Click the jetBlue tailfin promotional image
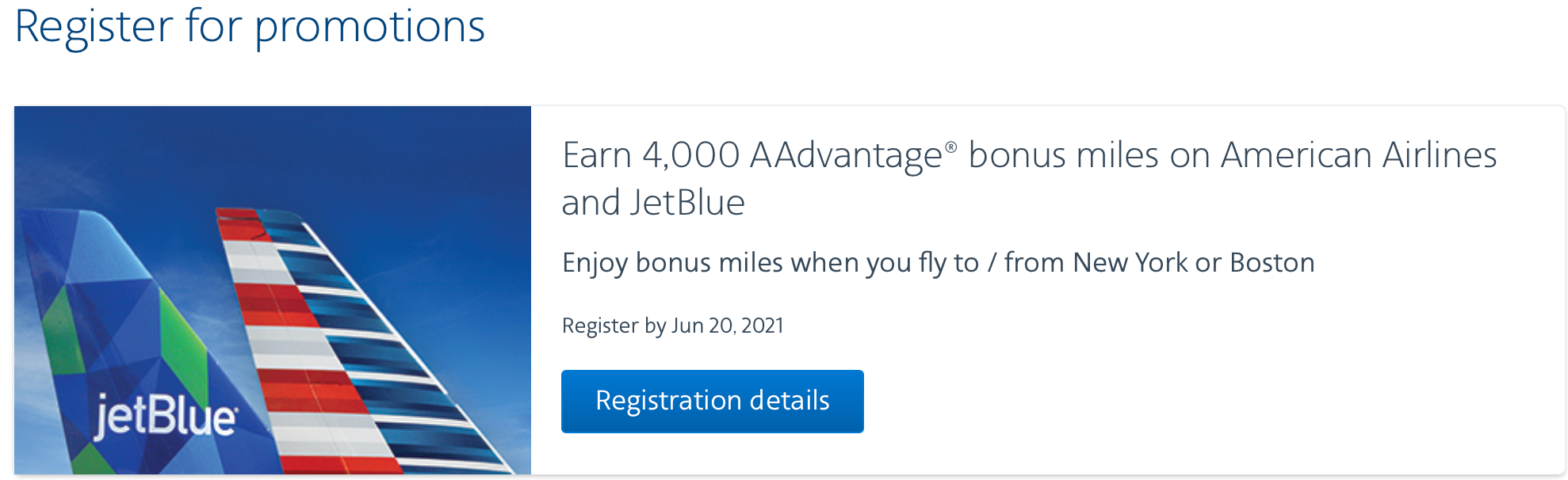The height and width of the screenshot is (480, 1568). [x=273, y=293]
